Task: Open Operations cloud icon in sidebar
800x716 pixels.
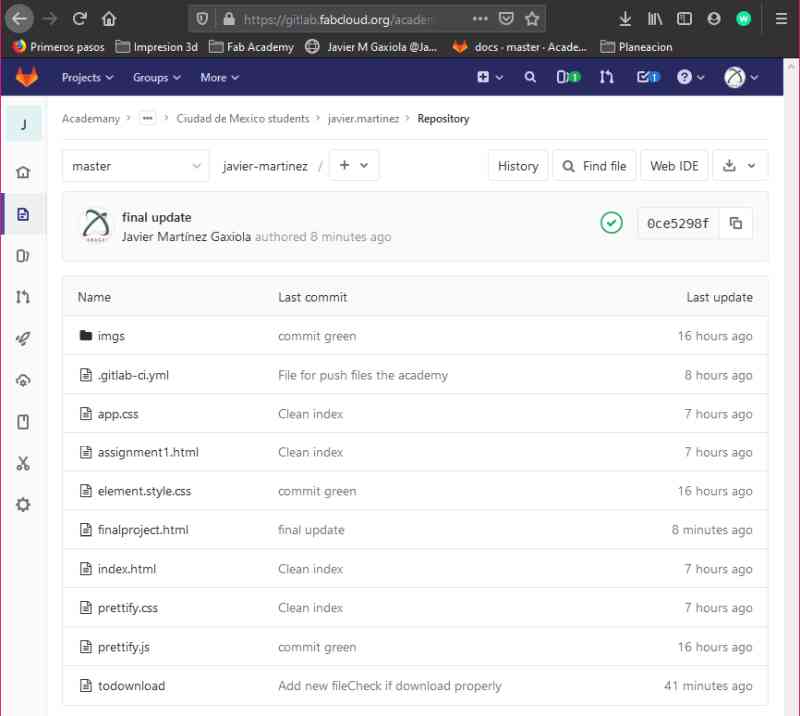Action: [23, 380]
